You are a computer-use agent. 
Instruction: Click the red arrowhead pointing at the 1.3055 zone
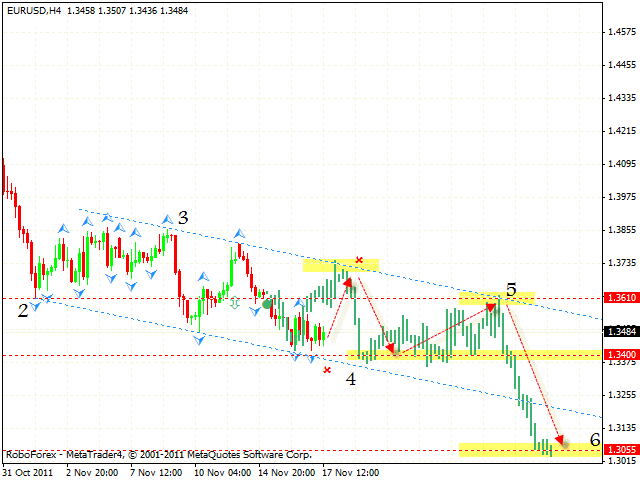pos(559,440)
